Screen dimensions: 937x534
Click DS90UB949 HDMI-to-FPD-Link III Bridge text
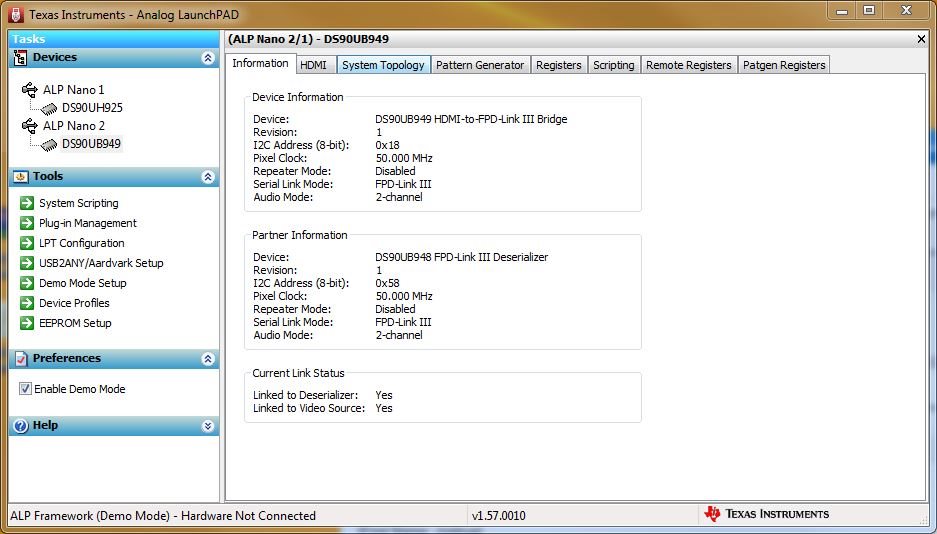click(x=471, y=119)
